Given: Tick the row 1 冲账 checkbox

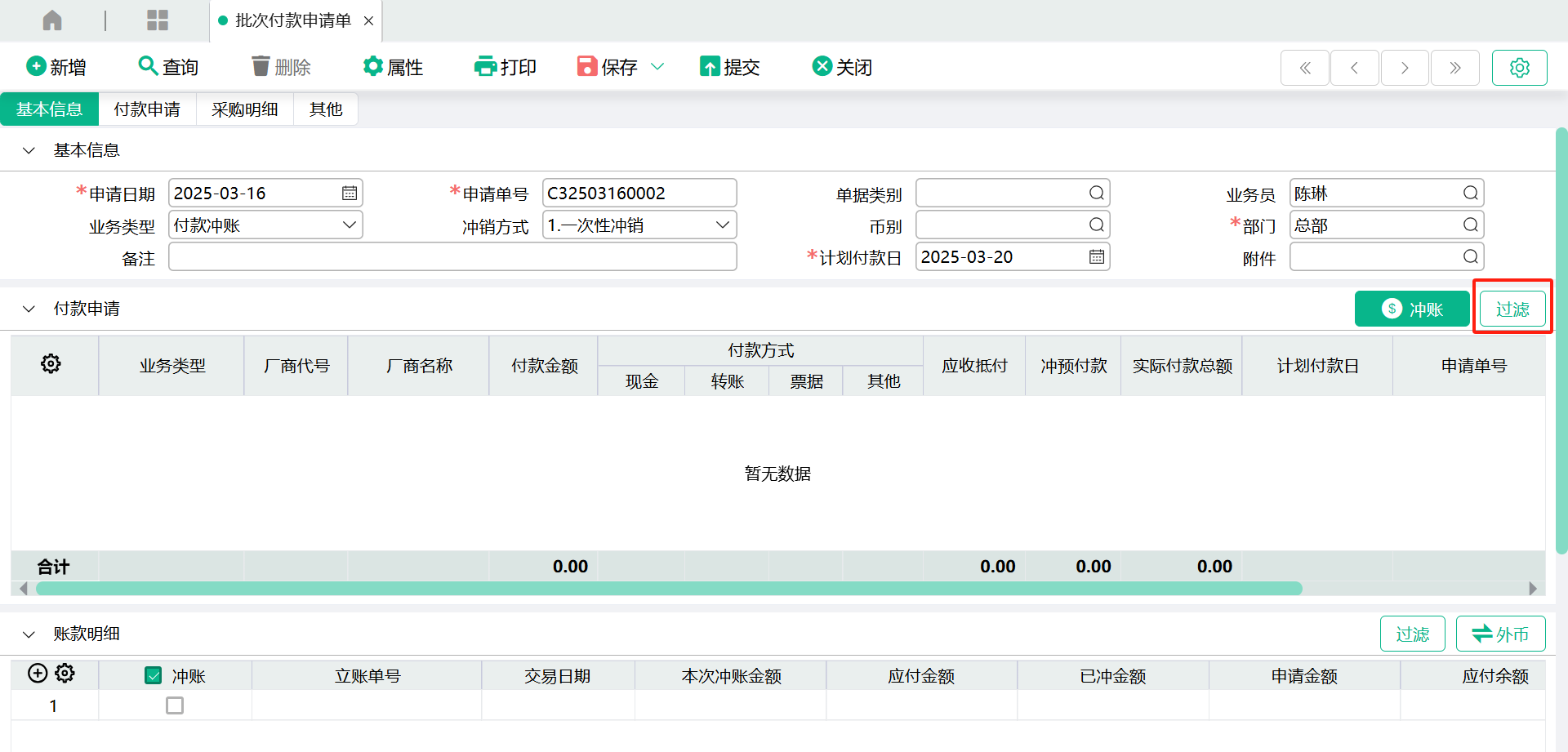Looking at the screenshot, I should [175, 705].
